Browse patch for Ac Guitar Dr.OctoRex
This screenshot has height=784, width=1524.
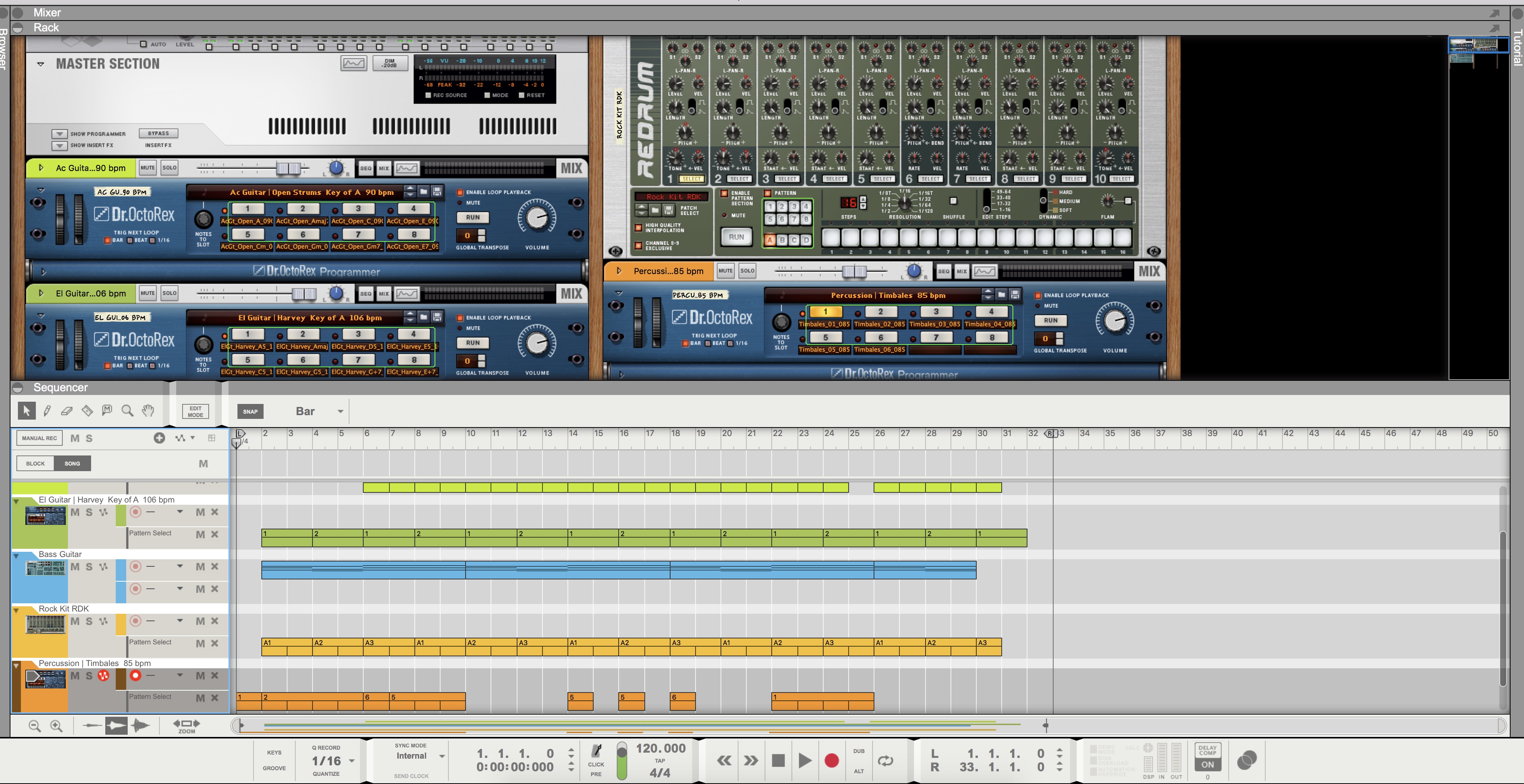424,192
